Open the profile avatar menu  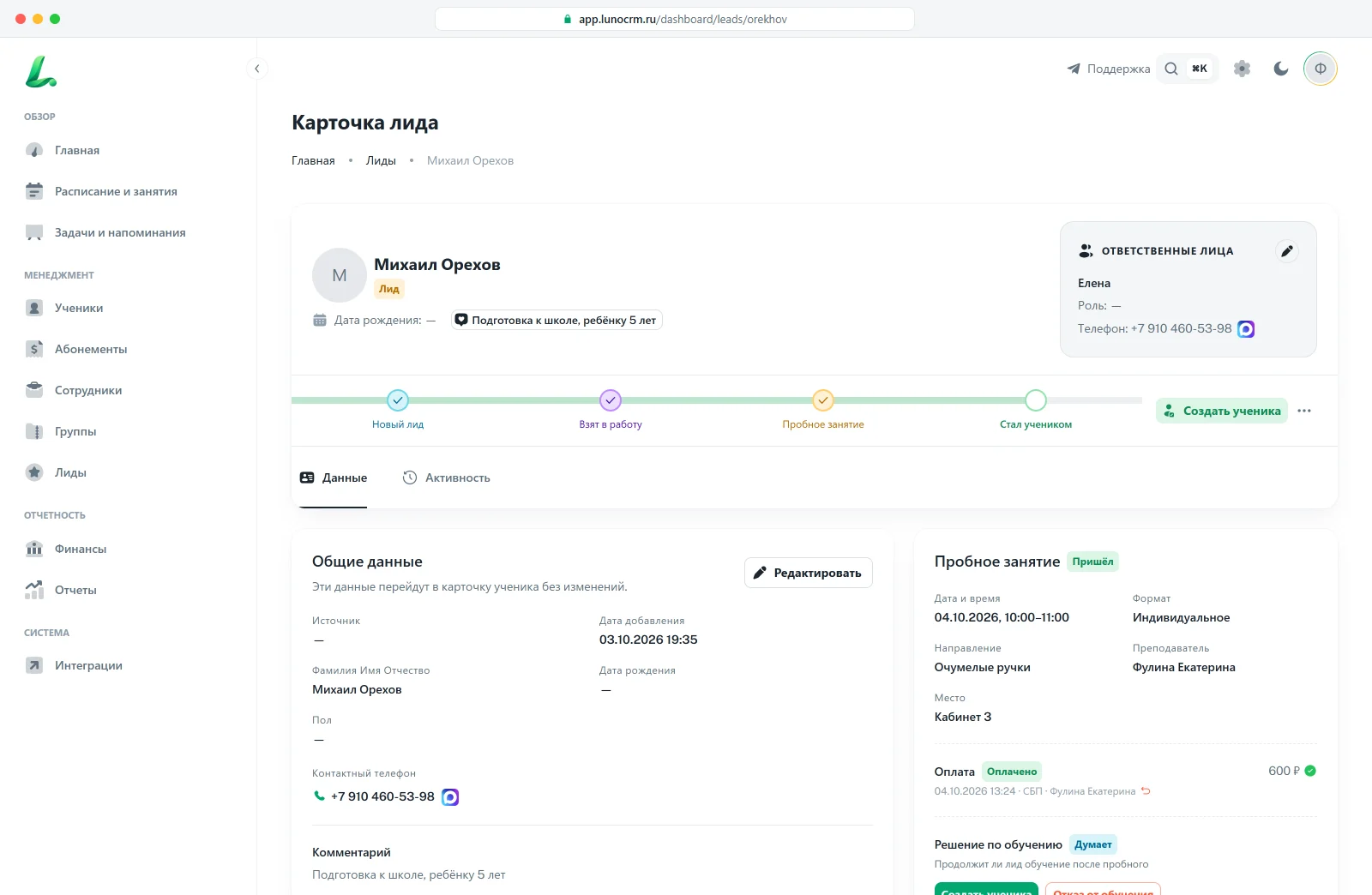[x=1321, y=69]
